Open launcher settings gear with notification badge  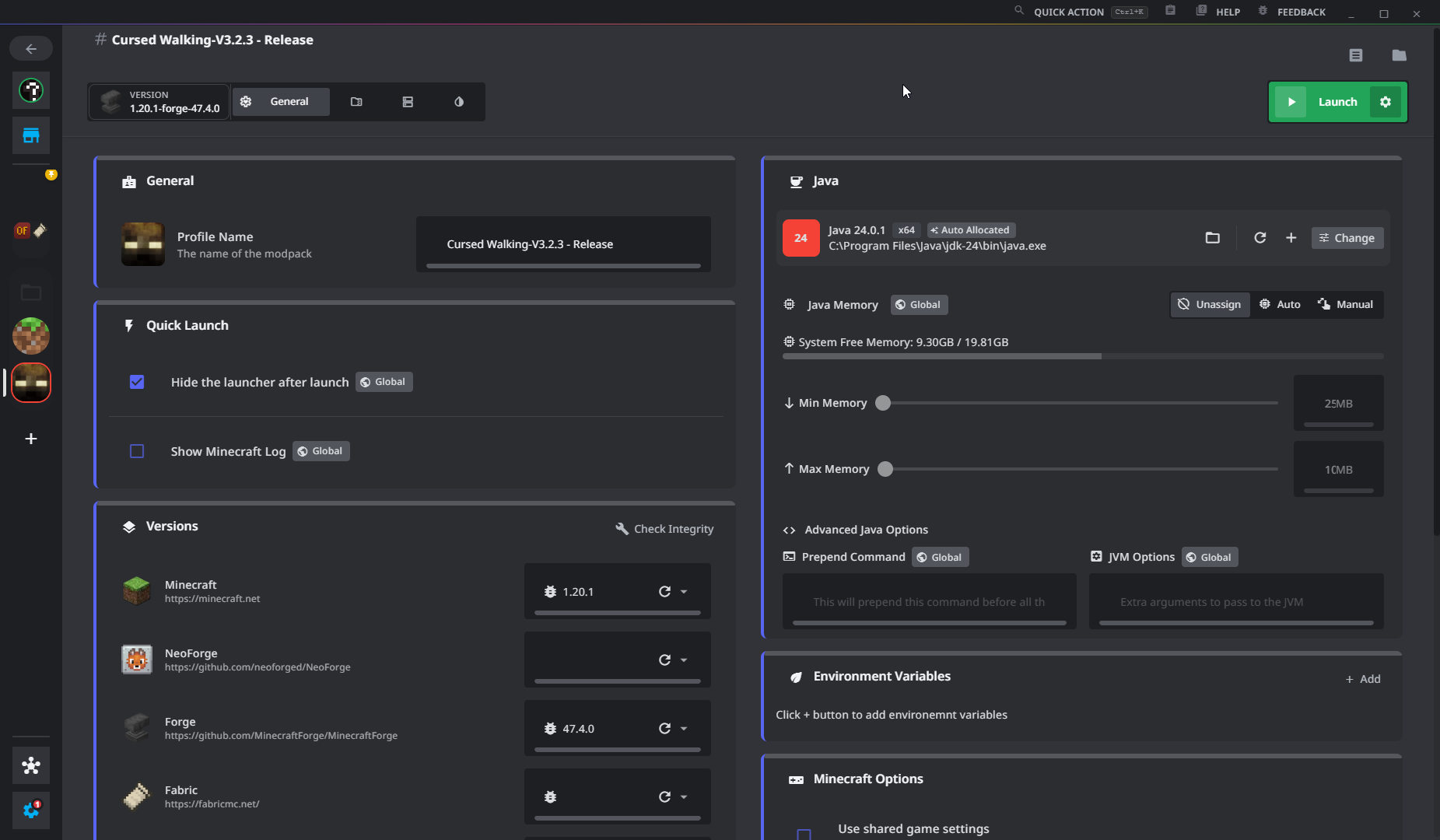click(31, 810)
